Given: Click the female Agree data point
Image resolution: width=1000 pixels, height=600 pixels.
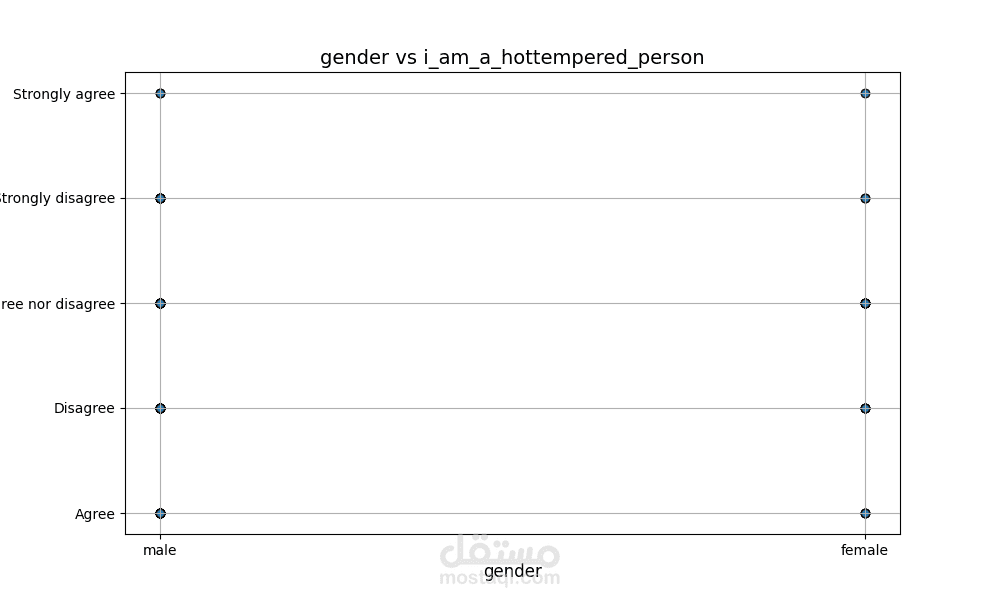Looking at the screenshot, I should (865, 513).
